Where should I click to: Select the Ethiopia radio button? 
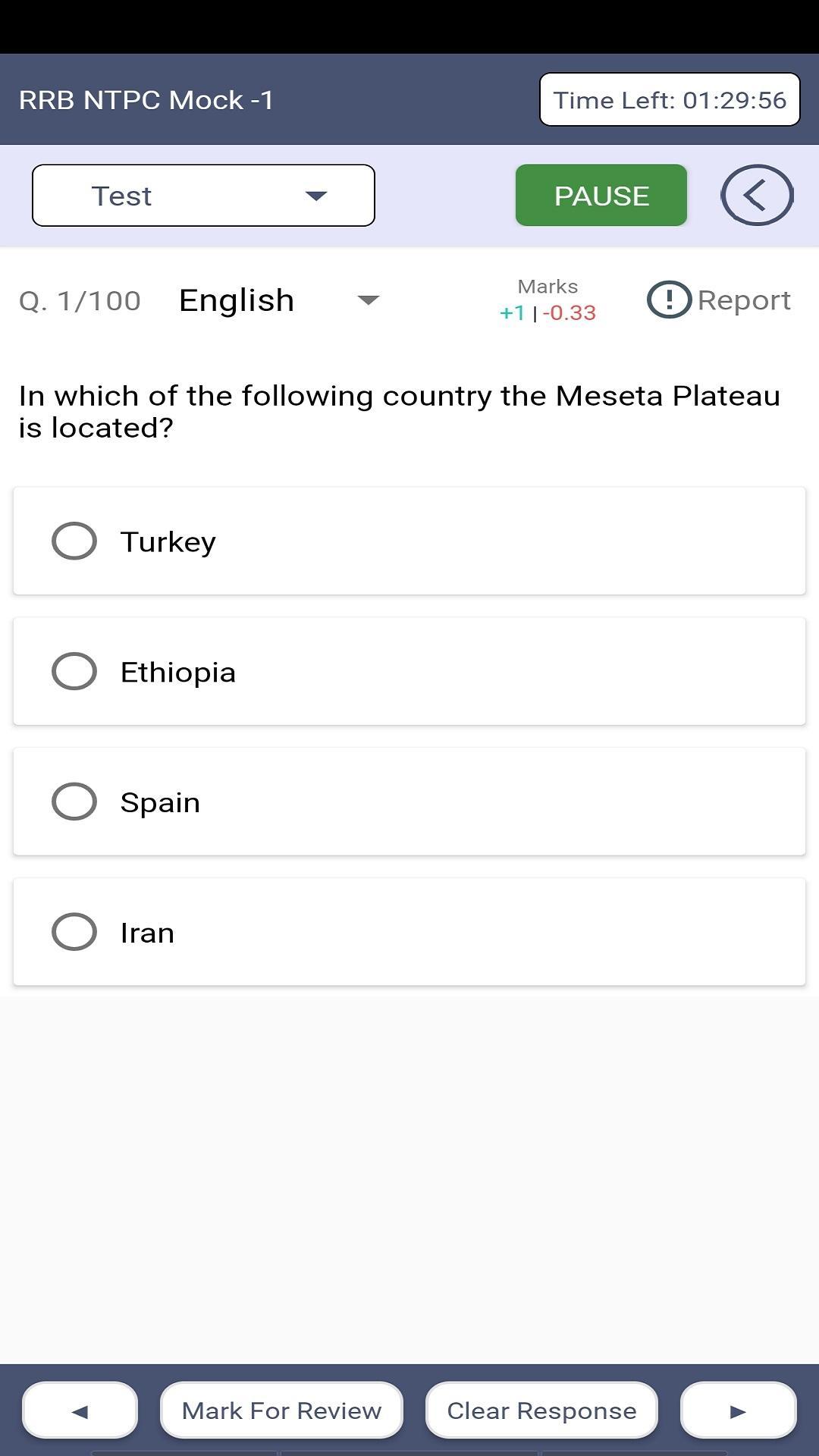point(74,671)
